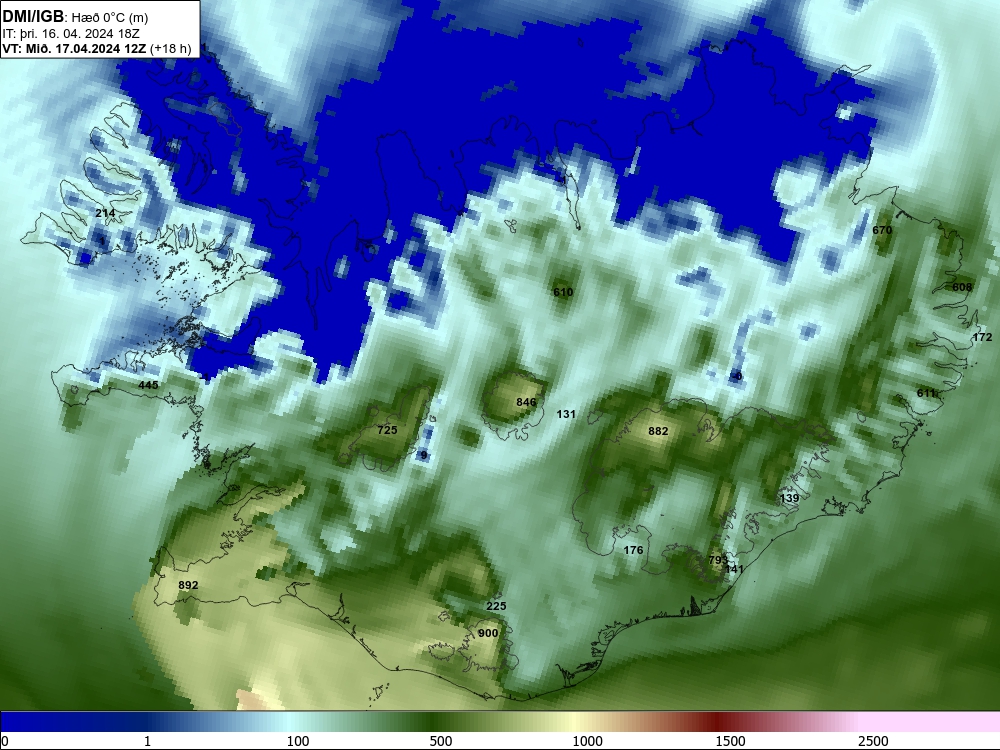Viewport: 1000px width, 750px height.
Task: Click the dark red section of the color bar
Action: pos(717,722)
